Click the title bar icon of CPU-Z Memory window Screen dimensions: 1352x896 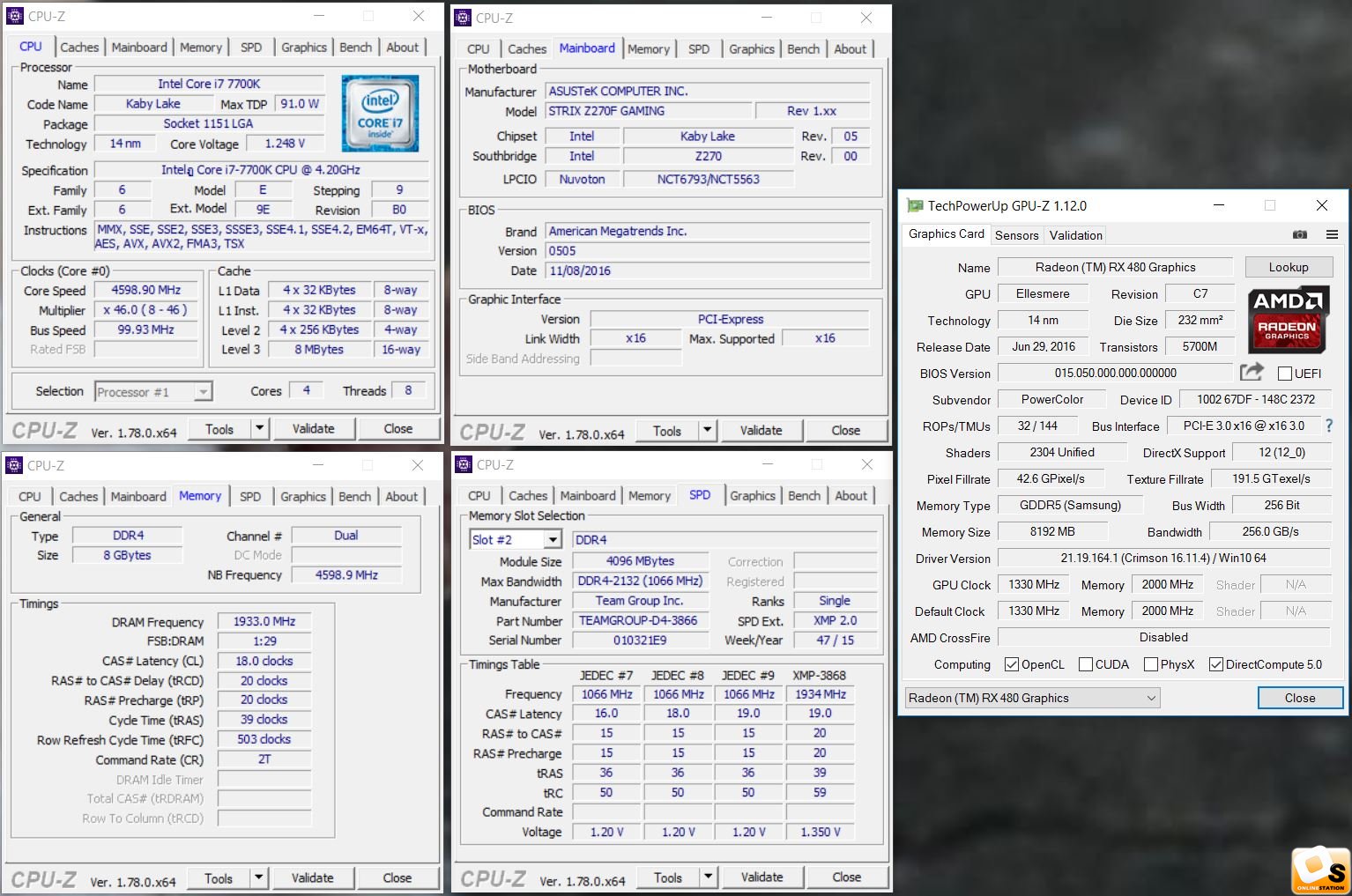pos(14,465)
